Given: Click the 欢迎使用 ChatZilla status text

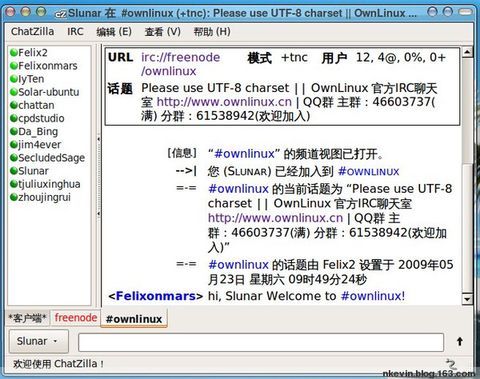Looking at the screenshot, I should 58,364.
